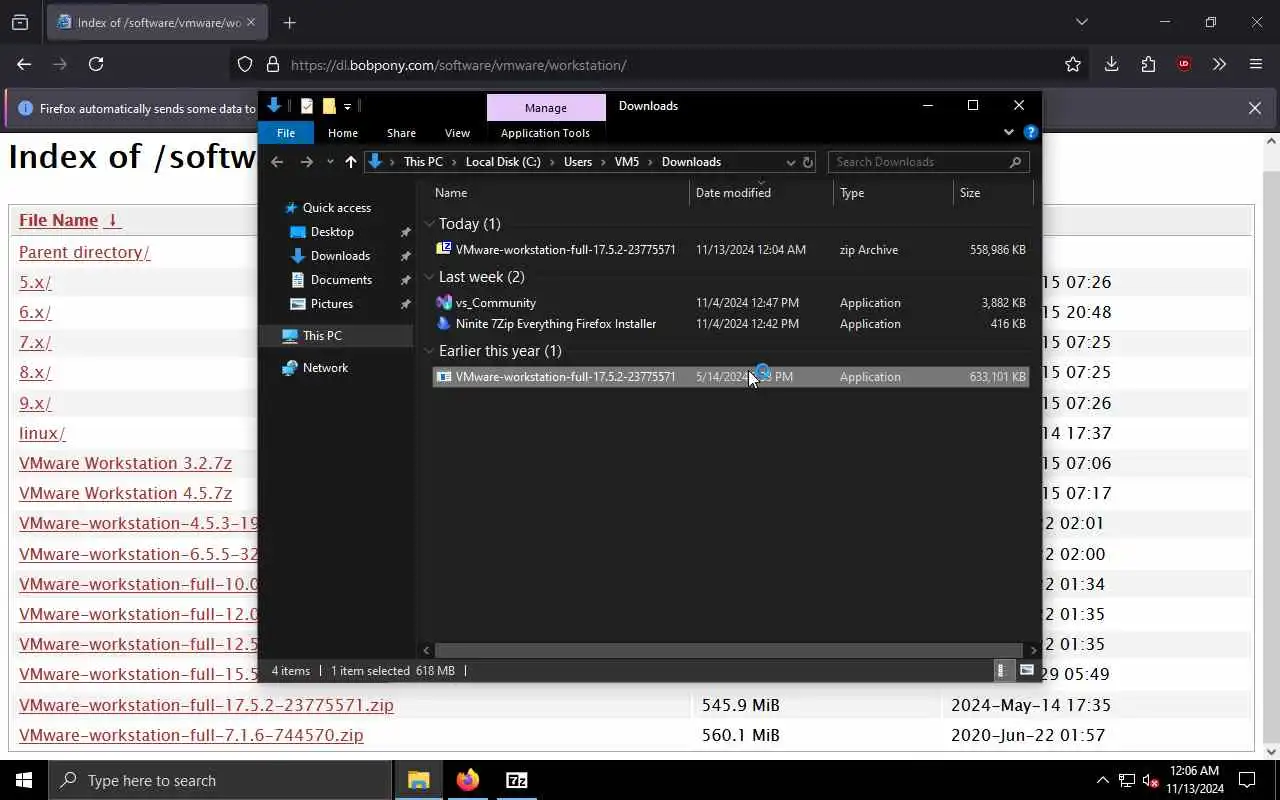This screenshot has width=1280, height=800.
Task: Show hidden tray icons chevron
Action: pos(1102,780)
